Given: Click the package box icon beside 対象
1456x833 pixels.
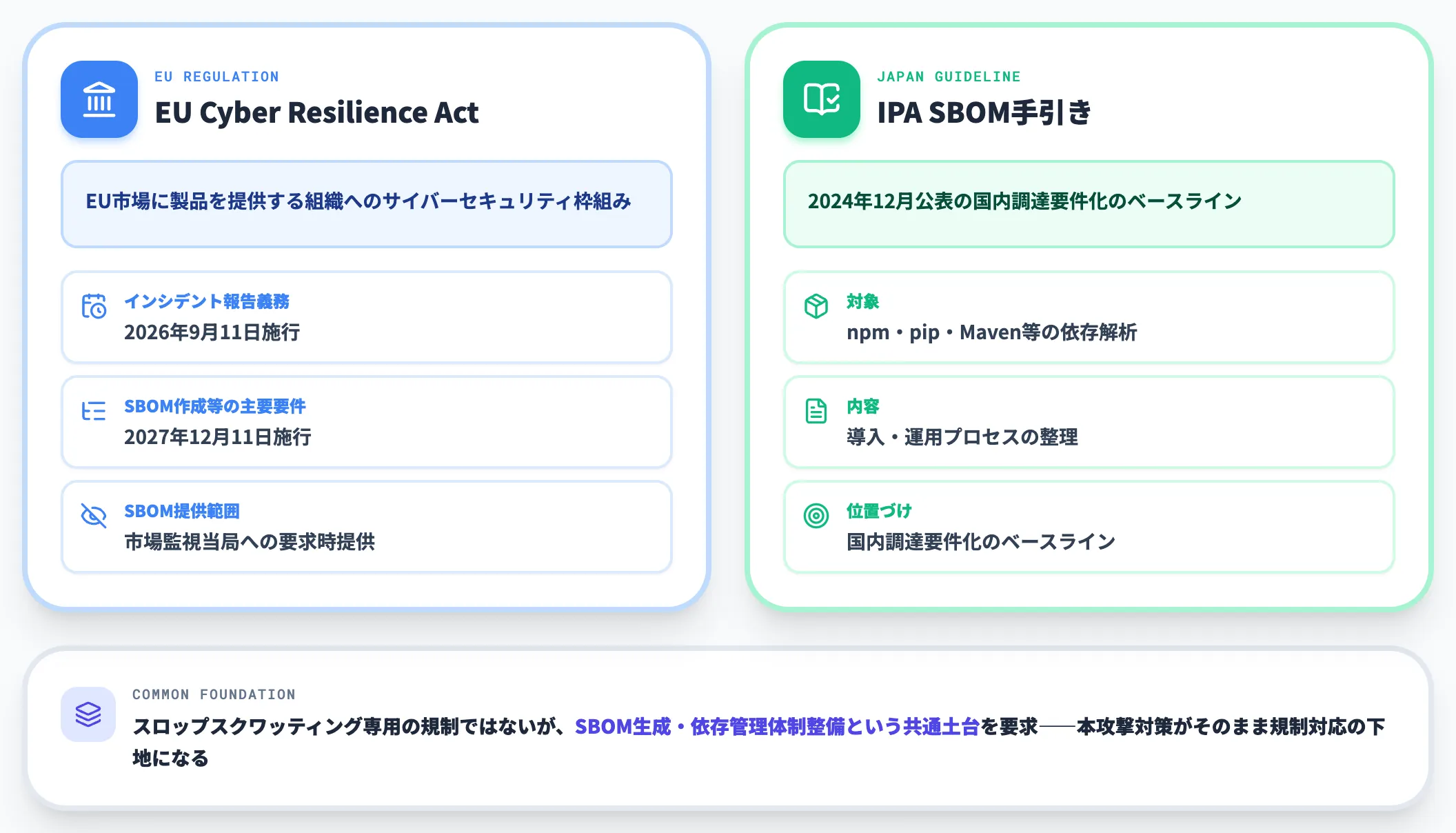Looking at the screenshot, I should [x=816, y=306].
